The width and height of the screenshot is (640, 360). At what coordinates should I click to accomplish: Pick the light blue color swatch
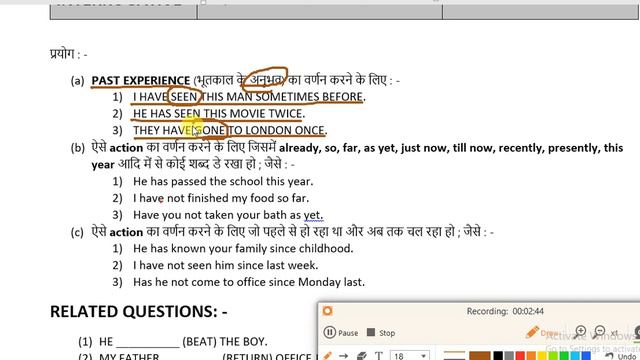(575, 356)
